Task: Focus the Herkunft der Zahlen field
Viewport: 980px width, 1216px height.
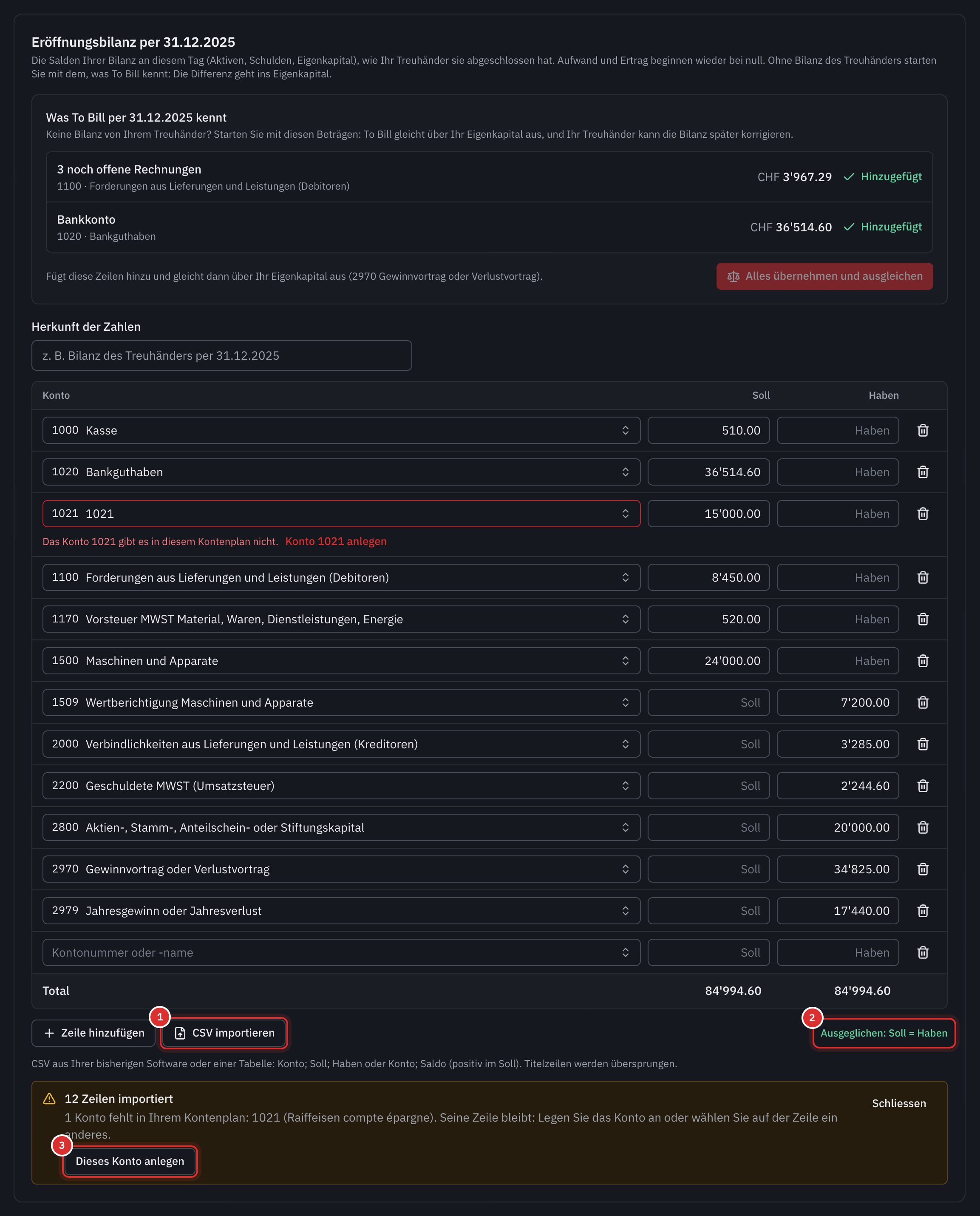Action: pyautogui.click(x=222, y=356)
